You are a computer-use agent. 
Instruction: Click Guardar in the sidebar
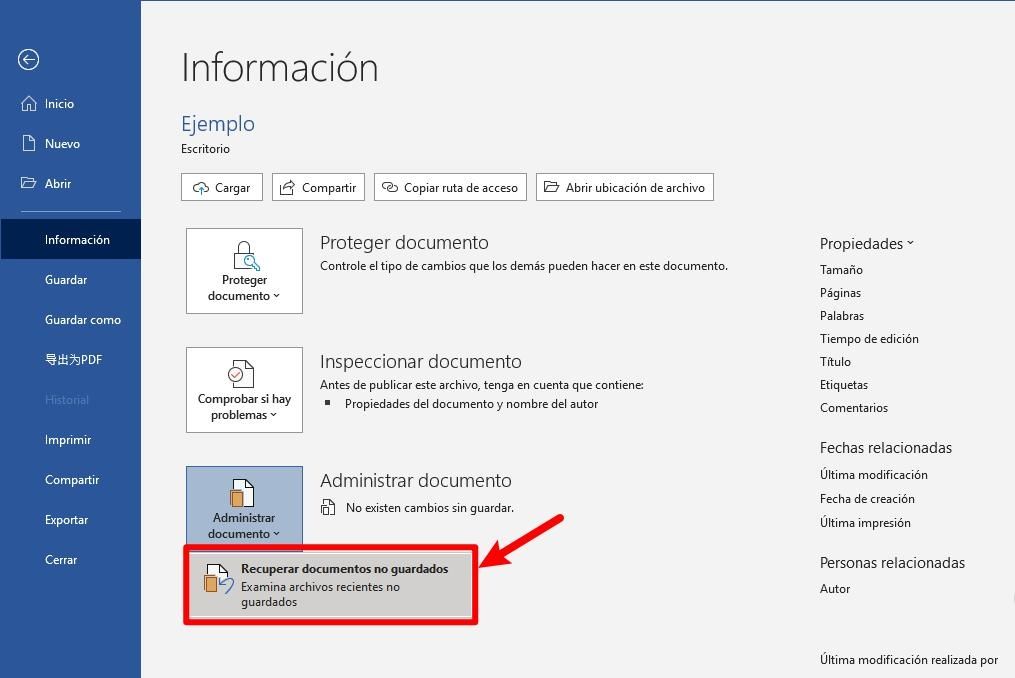pos(66,280)
